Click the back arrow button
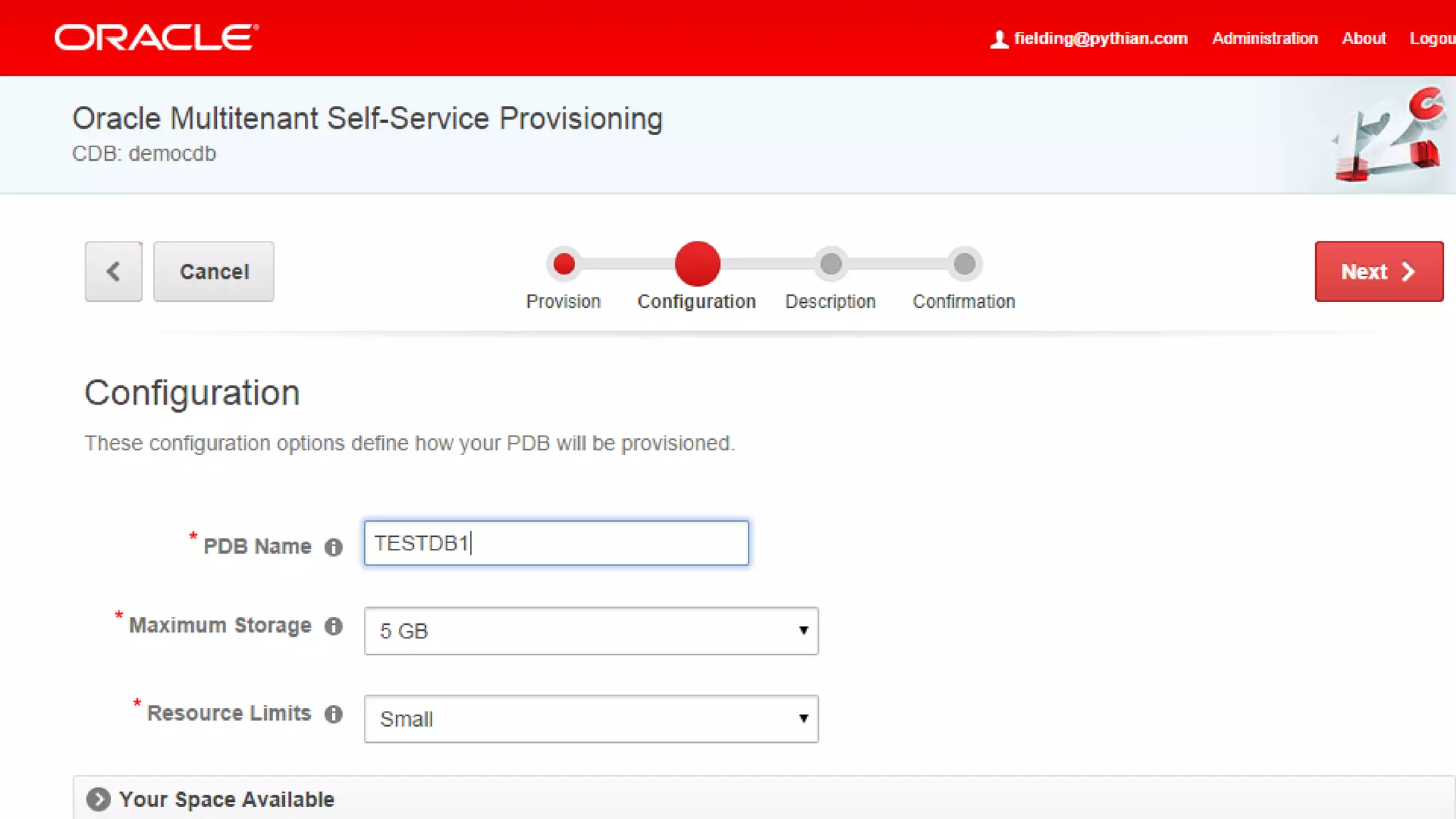The image size is (1456, 819). pyautogui.click(x=113, y=272)
